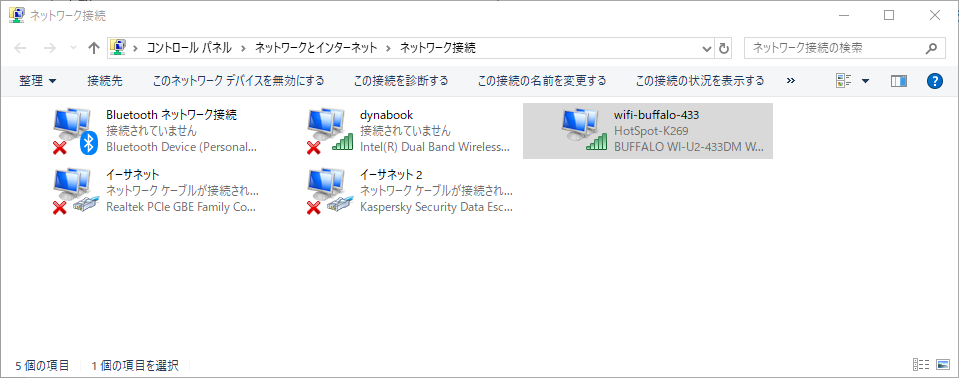Click the BUFFALO WI-U2-433DM device text
The image size is (959, 378).
pyautogui.click(x=689, y=147)
